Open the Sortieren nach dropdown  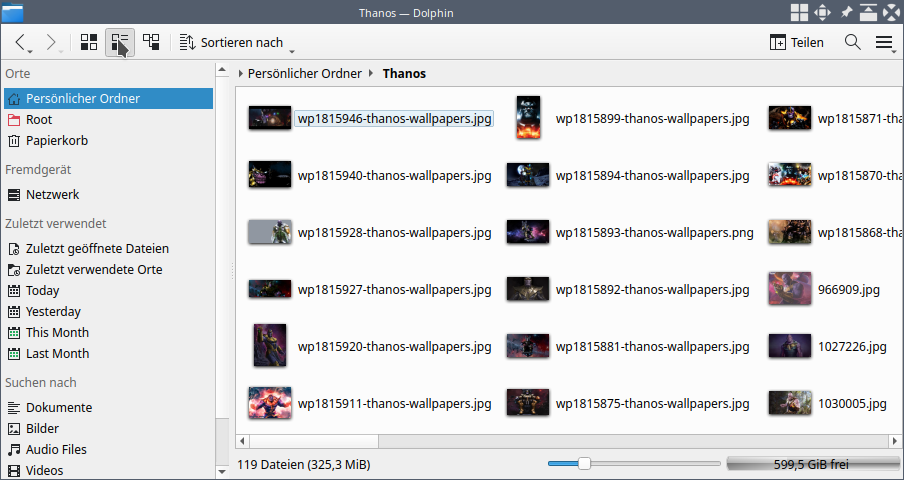236,43
